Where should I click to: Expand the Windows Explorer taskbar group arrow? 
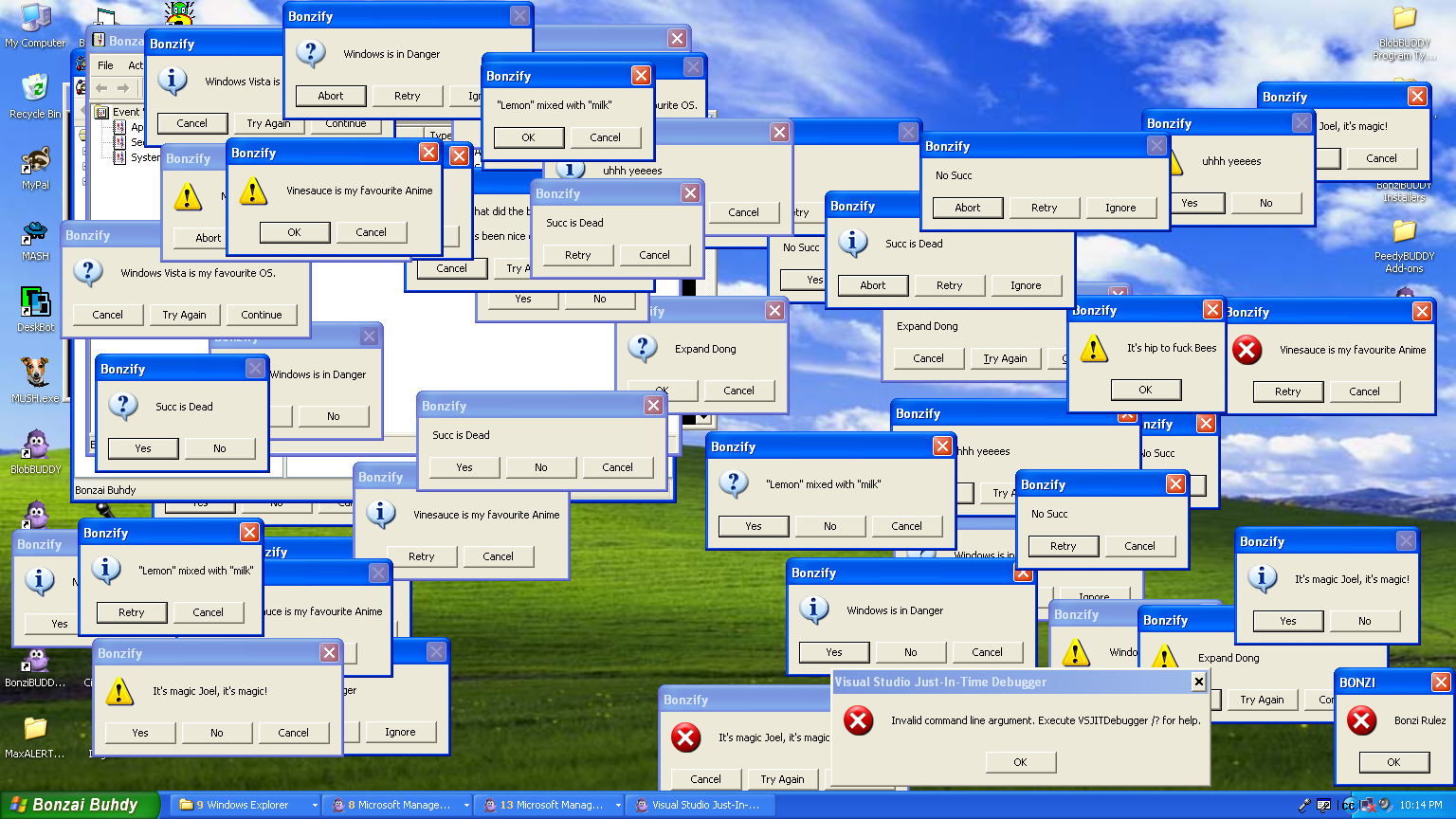tap(315, 805)
